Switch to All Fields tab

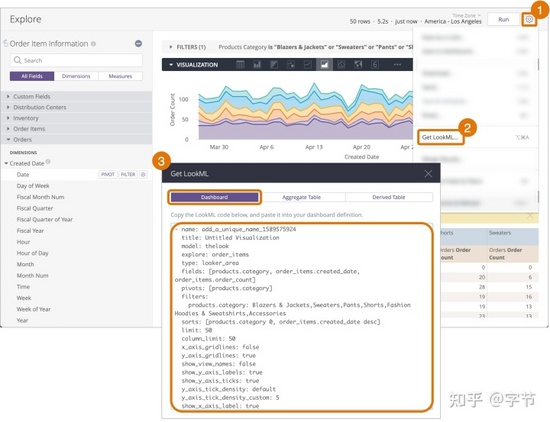(32, 76)
